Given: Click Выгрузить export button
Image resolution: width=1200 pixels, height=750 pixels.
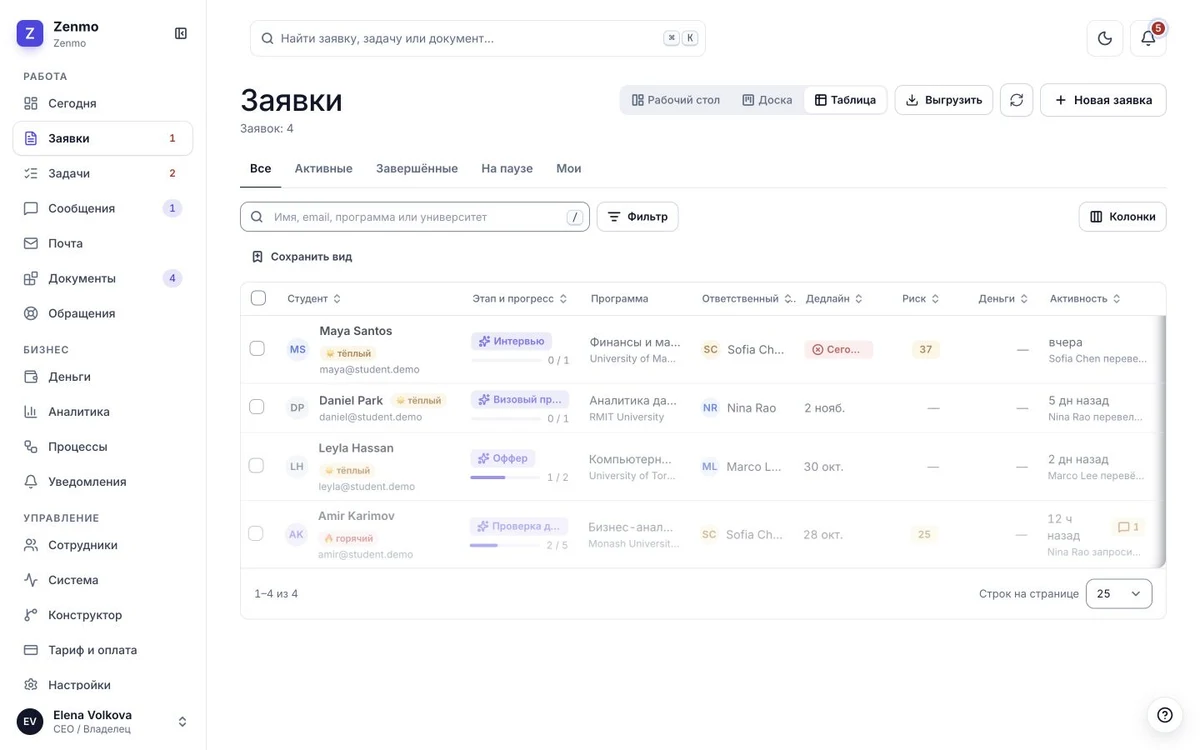Looking at the screenshot, I should (944, 100).
